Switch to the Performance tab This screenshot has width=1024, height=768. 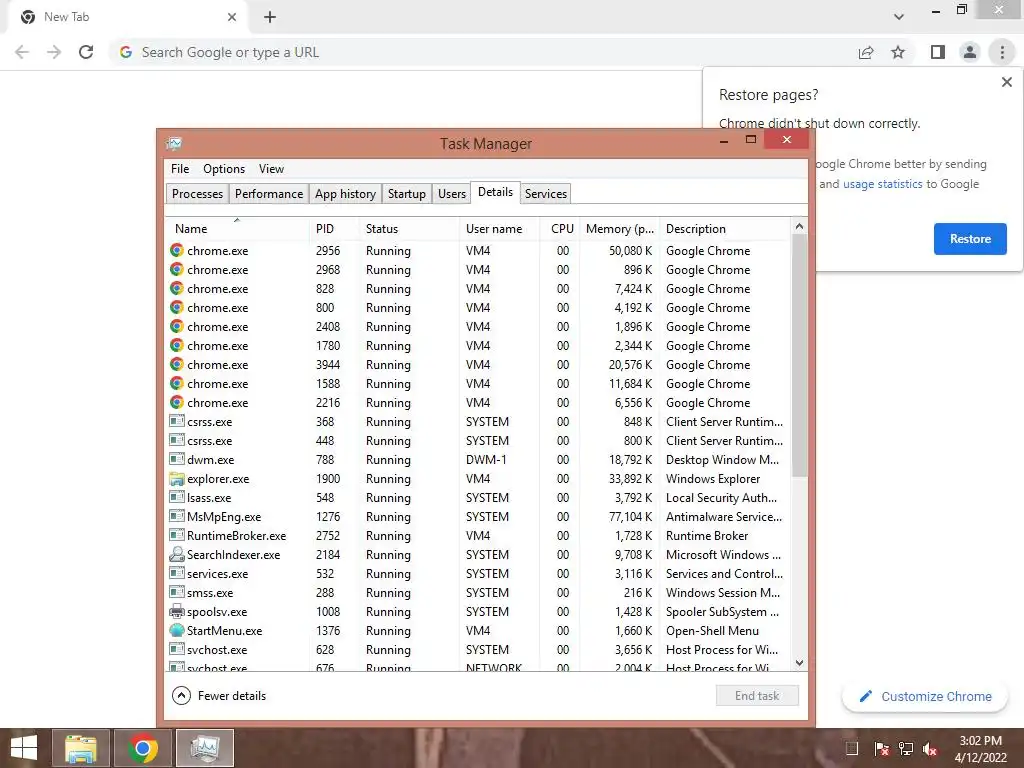click(268, 194)
